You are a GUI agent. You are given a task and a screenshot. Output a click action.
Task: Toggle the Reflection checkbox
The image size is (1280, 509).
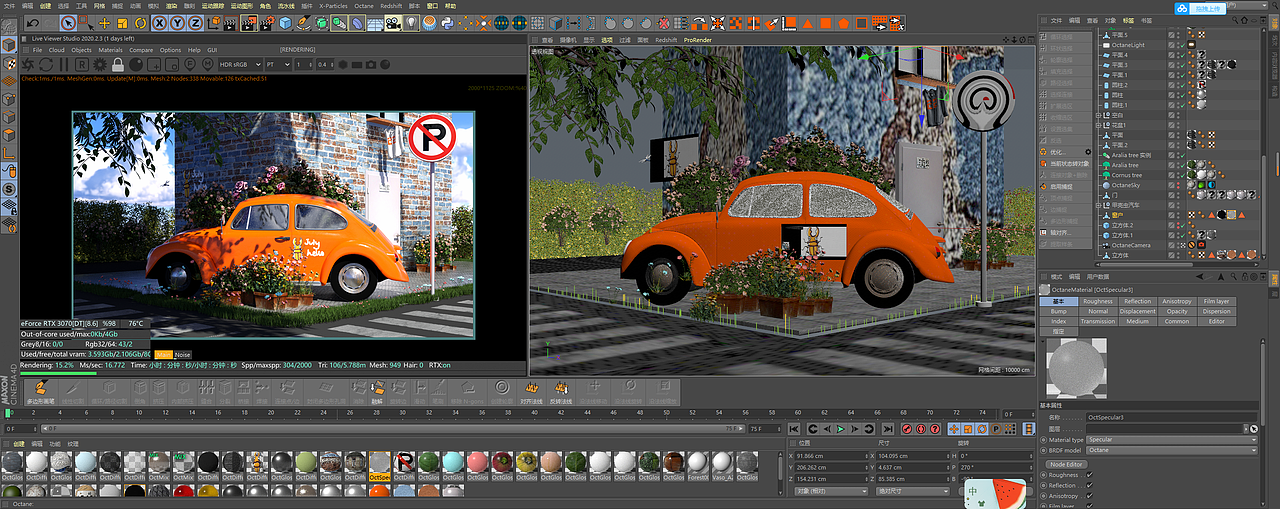1089,485
